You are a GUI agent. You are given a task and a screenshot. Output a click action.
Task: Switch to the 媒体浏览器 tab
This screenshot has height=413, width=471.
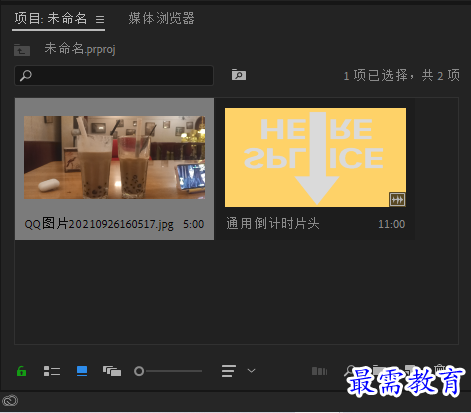(161, 18)
